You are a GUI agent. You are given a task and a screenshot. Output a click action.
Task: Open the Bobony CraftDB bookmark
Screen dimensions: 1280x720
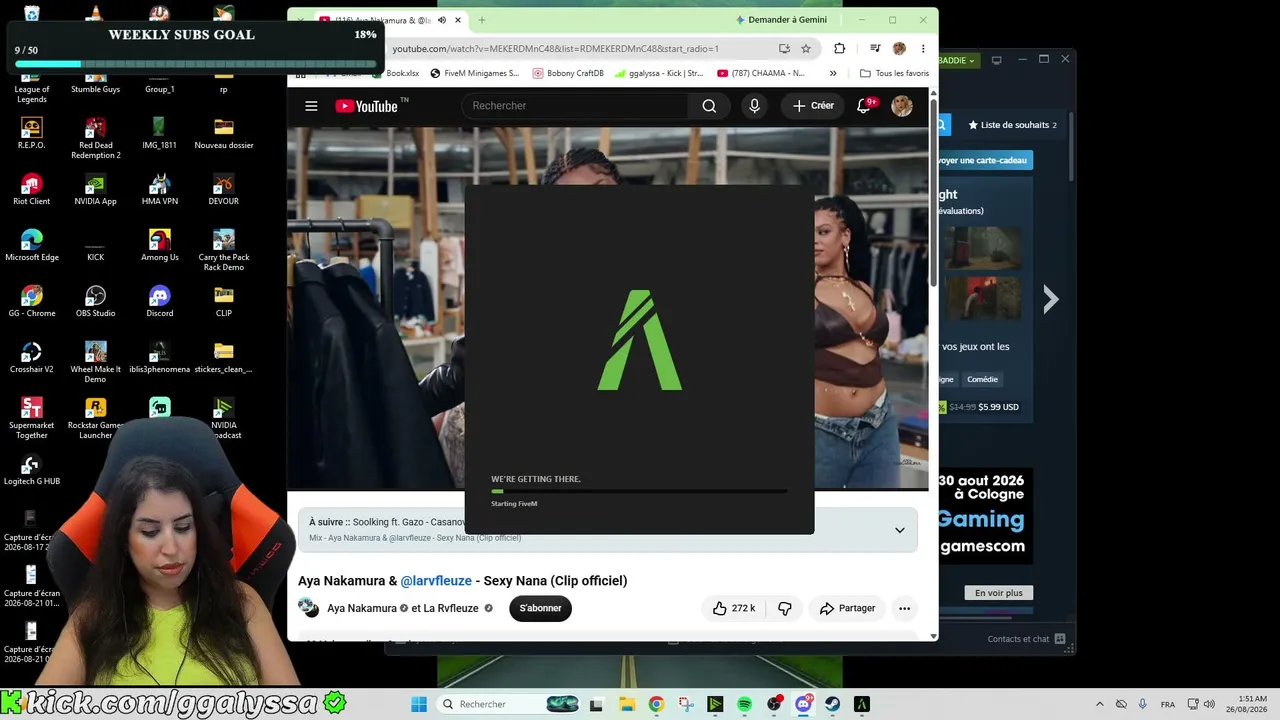[x=569, y=73]
